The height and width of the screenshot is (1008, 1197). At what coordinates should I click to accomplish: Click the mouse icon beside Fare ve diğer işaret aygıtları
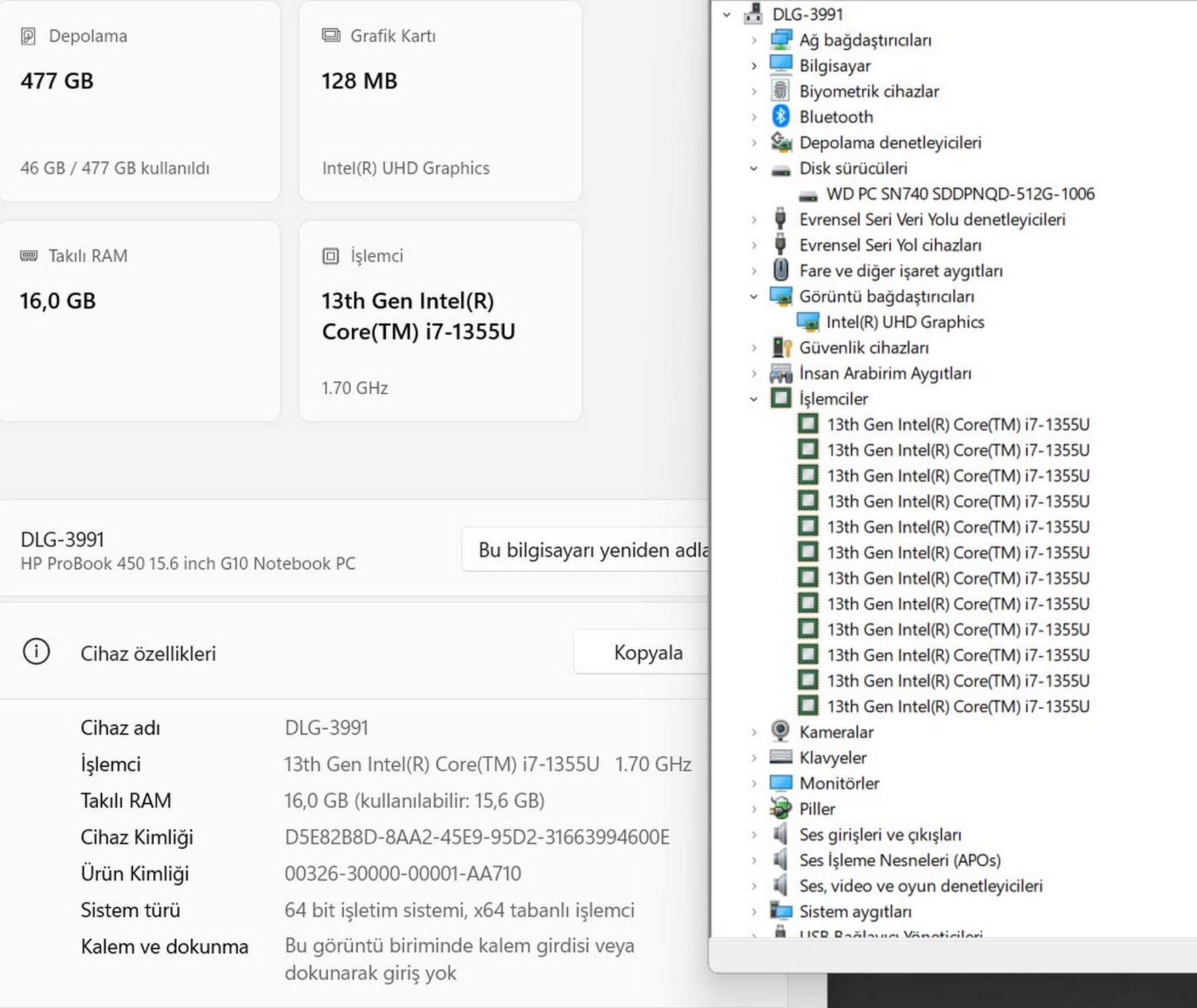click(x=780, y=270)
